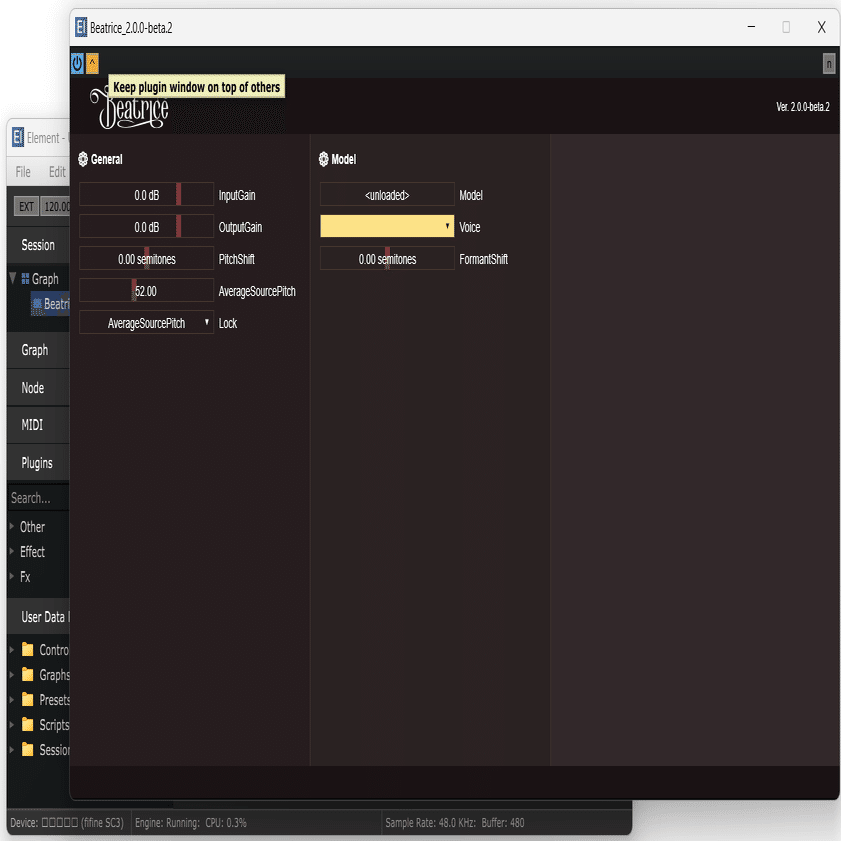Minimize the Beatrice plugin window
Screen dimensions: 841x841
tap(751, 27)
